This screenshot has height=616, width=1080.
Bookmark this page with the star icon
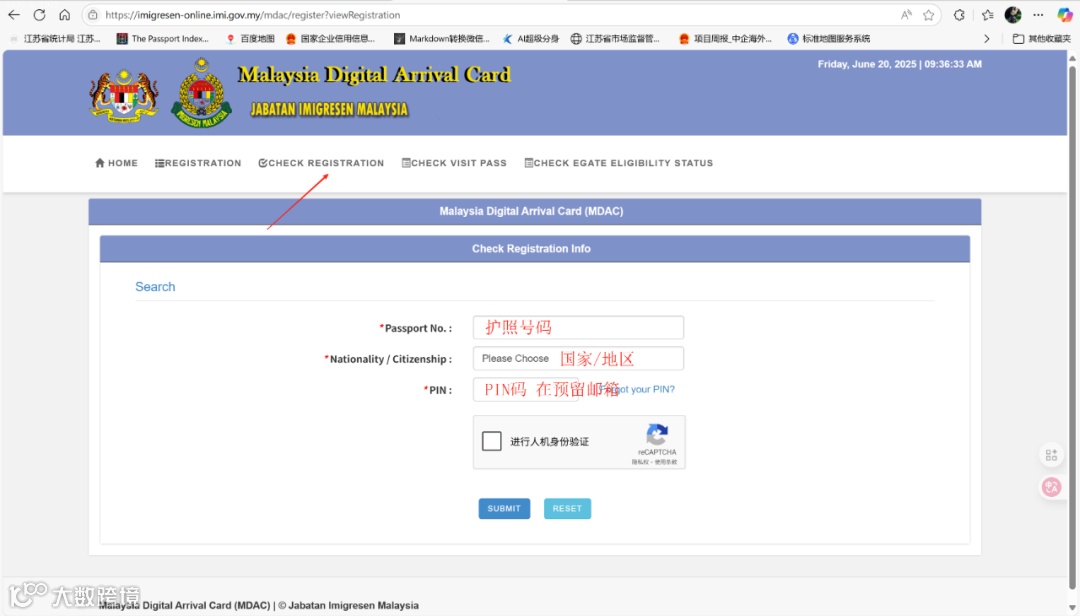pyautogui.click(x=928, y=14)
